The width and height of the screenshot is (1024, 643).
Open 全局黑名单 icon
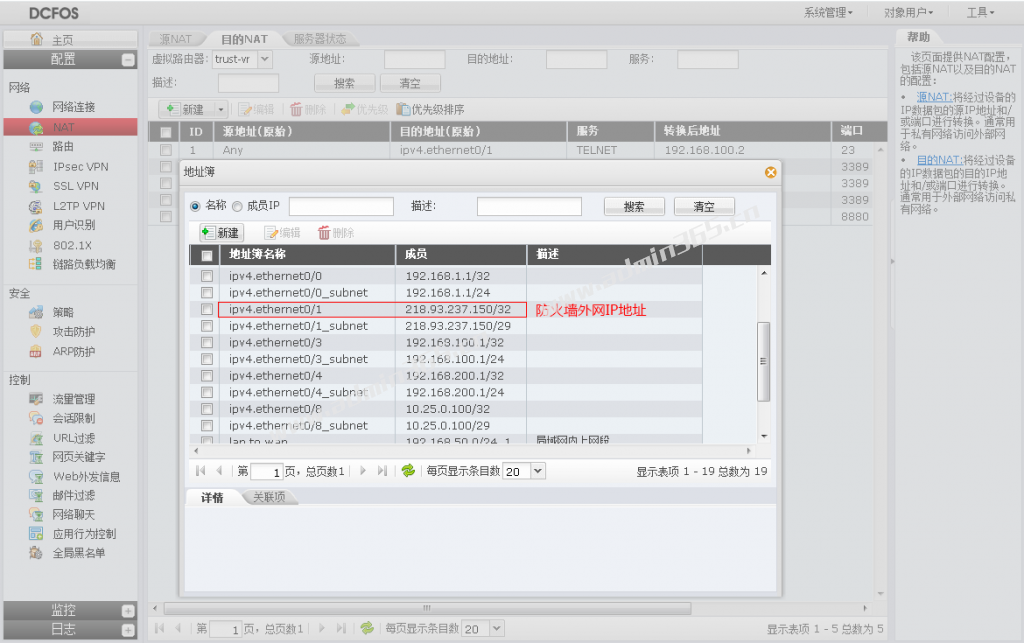[x=36, y=553]
